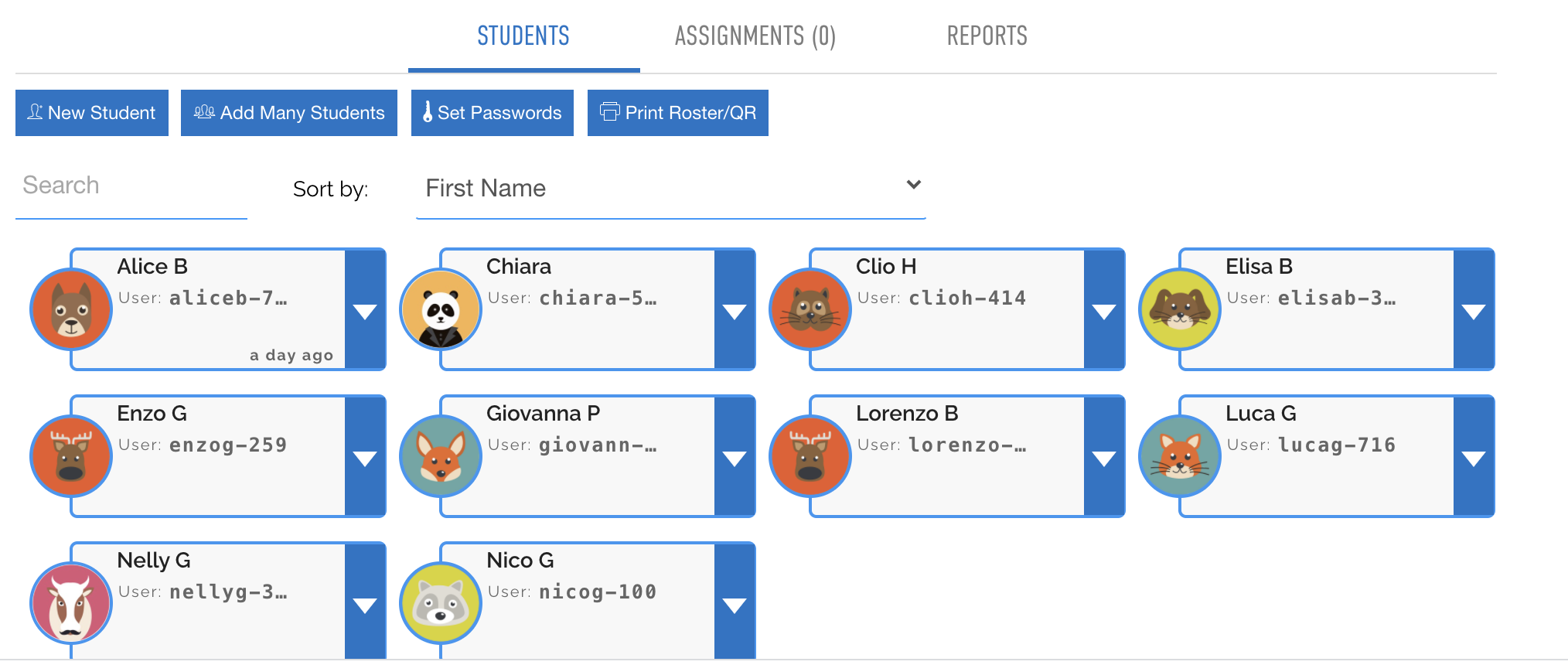
Task: Click Clio H's beaver avatar icon
Action: (810, 309)
